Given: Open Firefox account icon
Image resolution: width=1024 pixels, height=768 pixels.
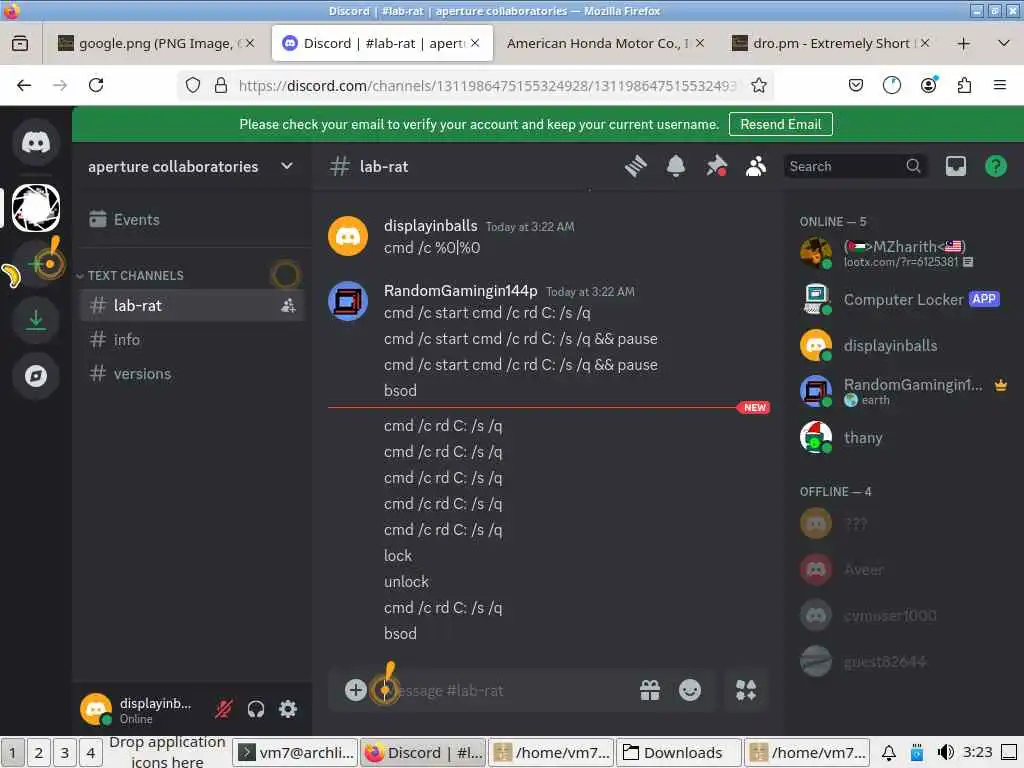Looking at the screenshot, I should [928, 86].
